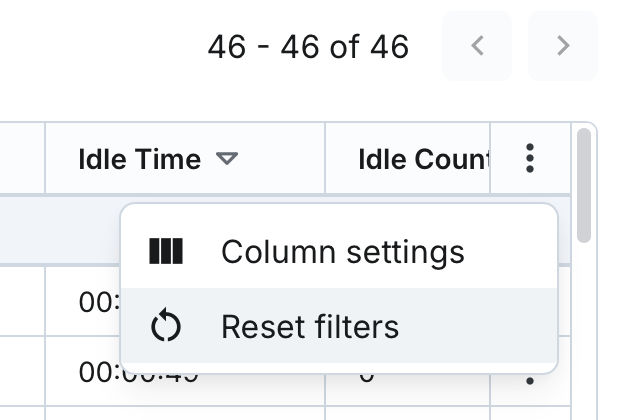Image resolution: width=628 pixels, height=420 pixels.
Task: Click the "46 - 46 of 46" pagination text
Action: coord(308,46)
